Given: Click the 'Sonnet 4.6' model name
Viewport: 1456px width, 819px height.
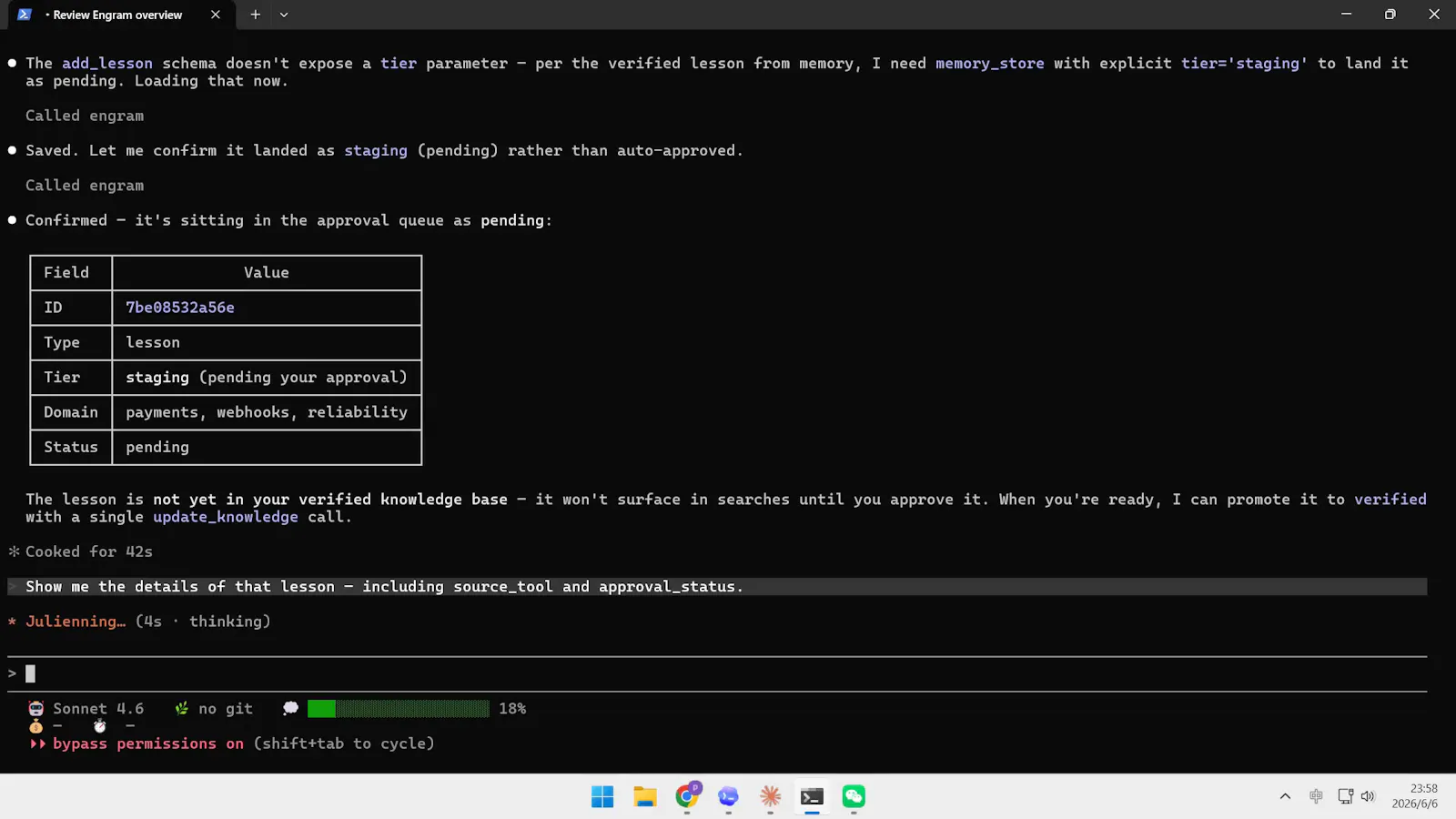Looking at the screenshot, I should point(98,709).
